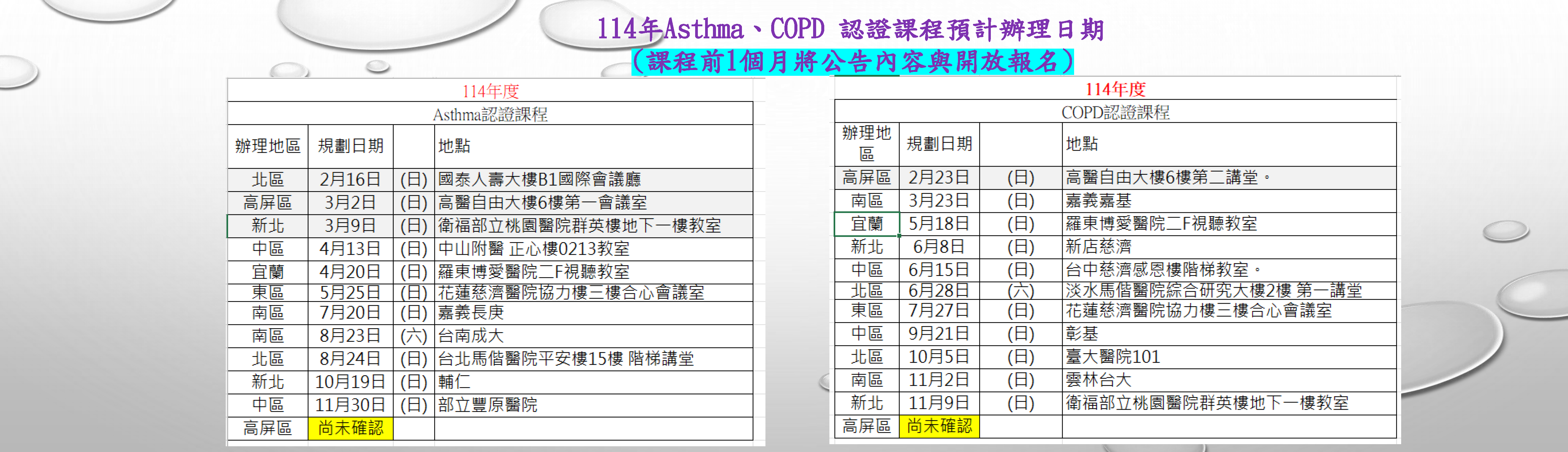Click venue '淡水馬偕醫院綜合研究大樓2樓 第一講堂'
Image resolution: width=1568 pixels, height=452 pixels.
click(1214, 290)
